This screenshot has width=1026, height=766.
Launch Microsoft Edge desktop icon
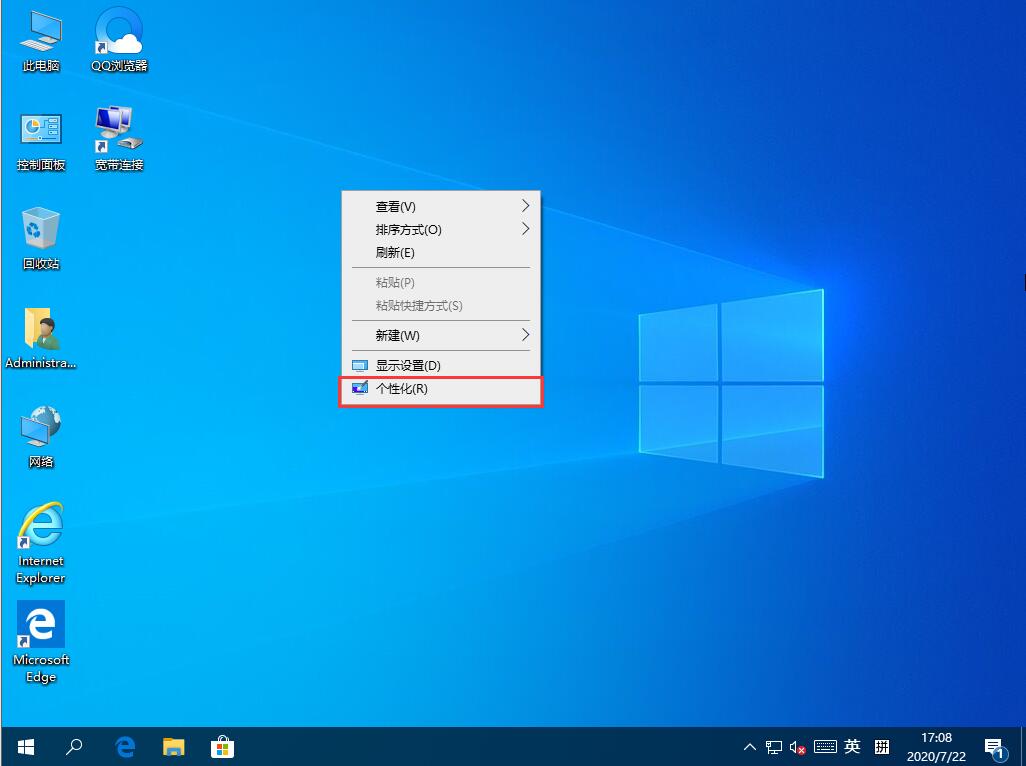tap(40, 628)
